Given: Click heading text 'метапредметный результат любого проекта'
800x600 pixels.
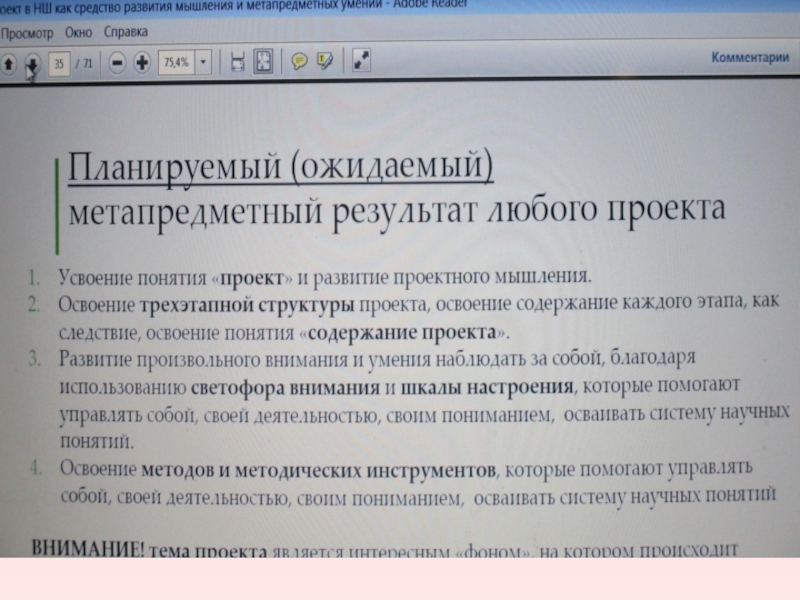Looking at the screenshot, I should coord(396,211).
